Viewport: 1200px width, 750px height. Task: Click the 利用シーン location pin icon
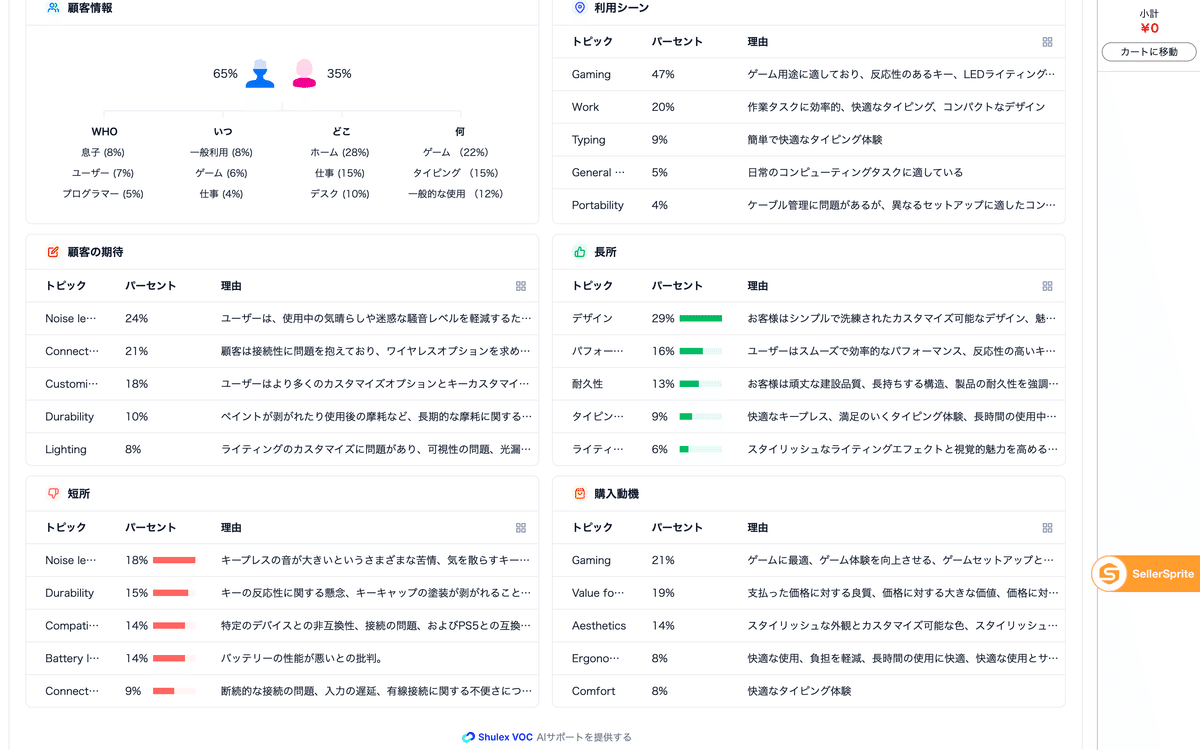coord(580,8)
